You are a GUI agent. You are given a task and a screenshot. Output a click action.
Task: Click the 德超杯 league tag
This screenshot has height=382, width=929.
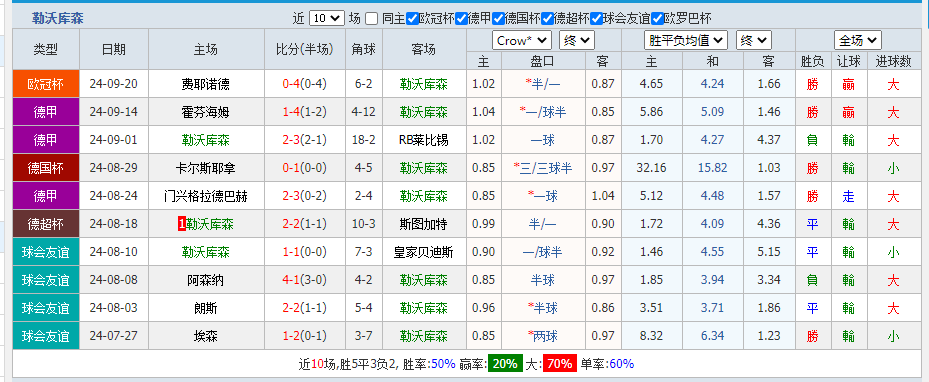[x=46, y=224]
